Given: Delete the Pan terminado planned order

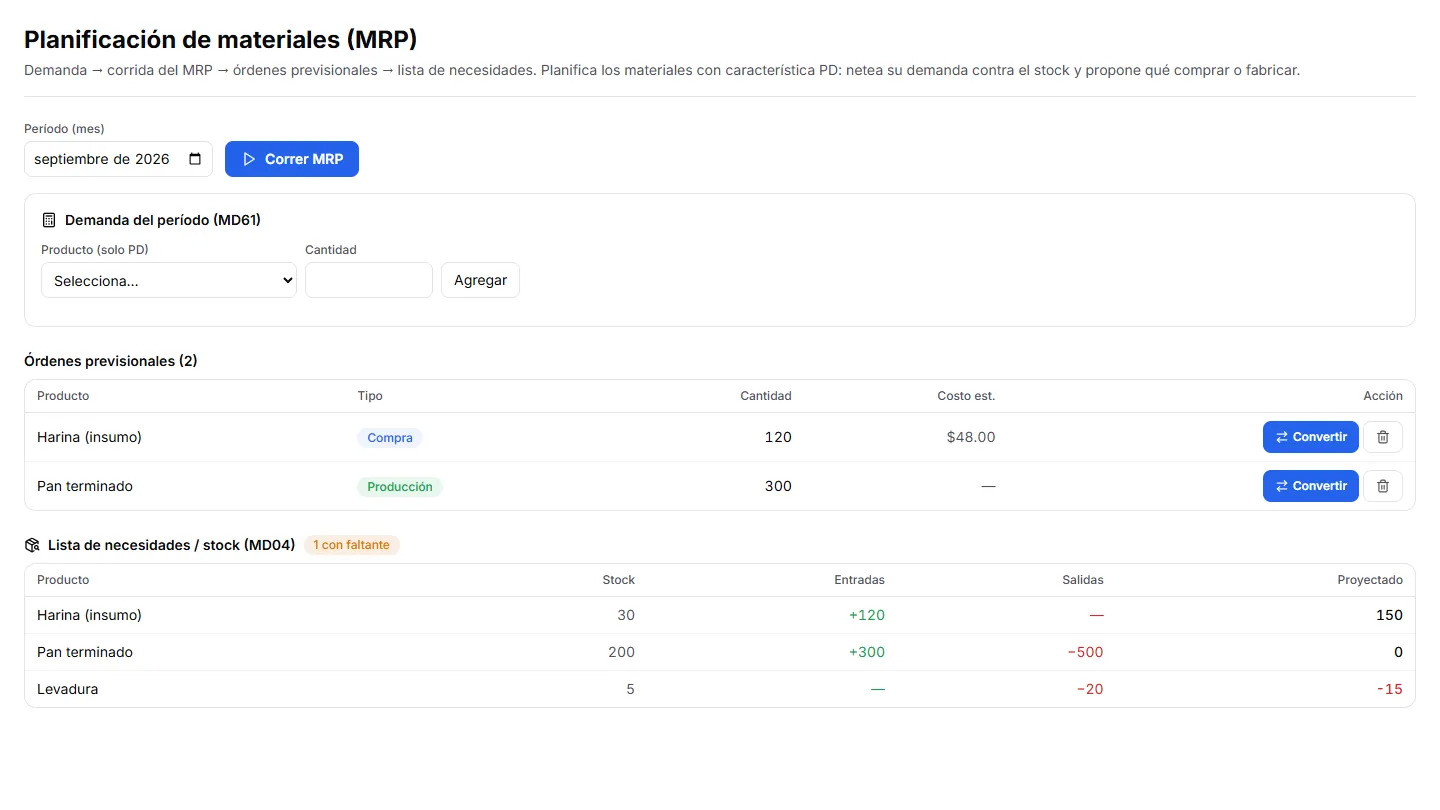Looking at the screenshot, I should (1383, 486).
